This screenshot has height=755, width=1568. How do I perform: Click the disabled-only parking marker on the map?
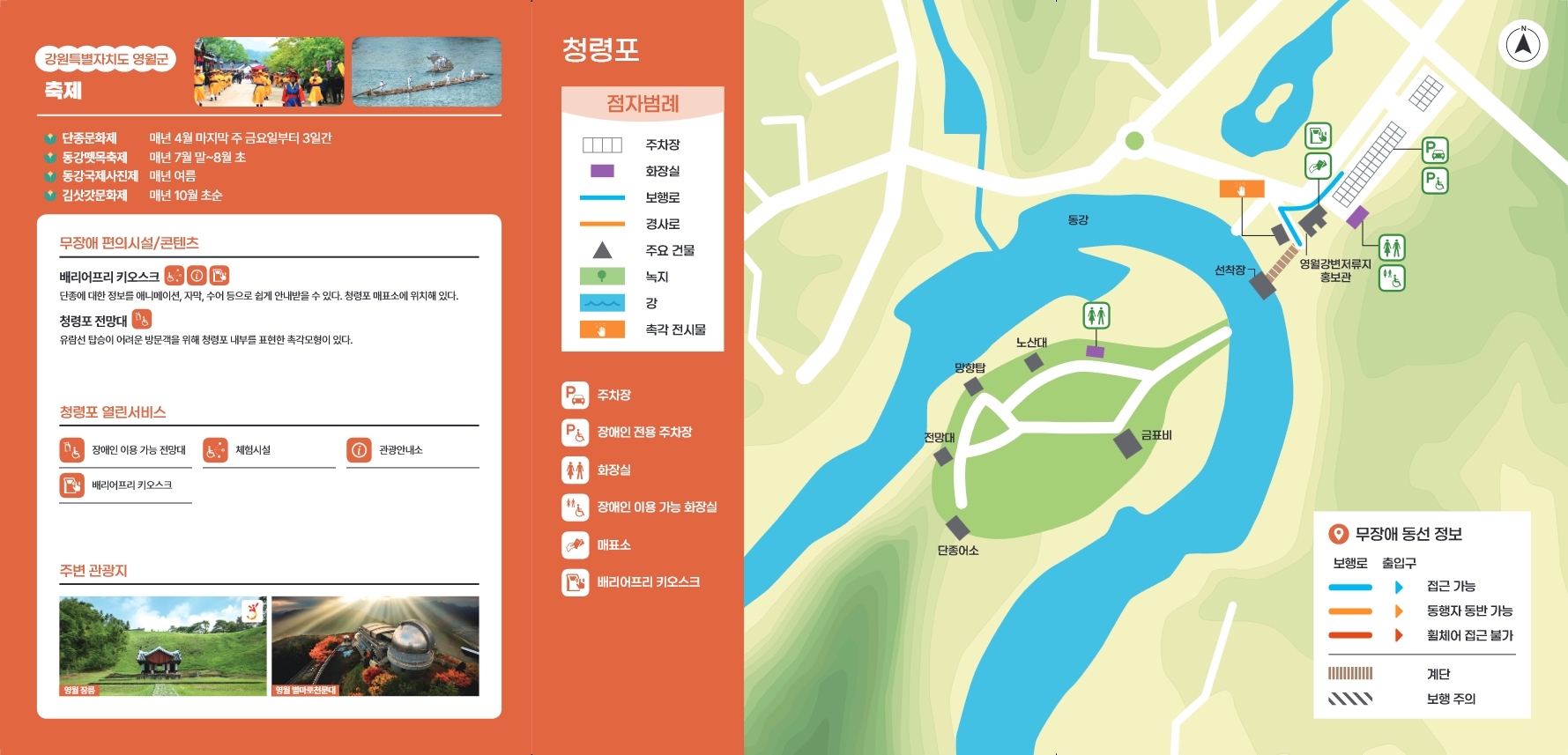[1435, 181]
